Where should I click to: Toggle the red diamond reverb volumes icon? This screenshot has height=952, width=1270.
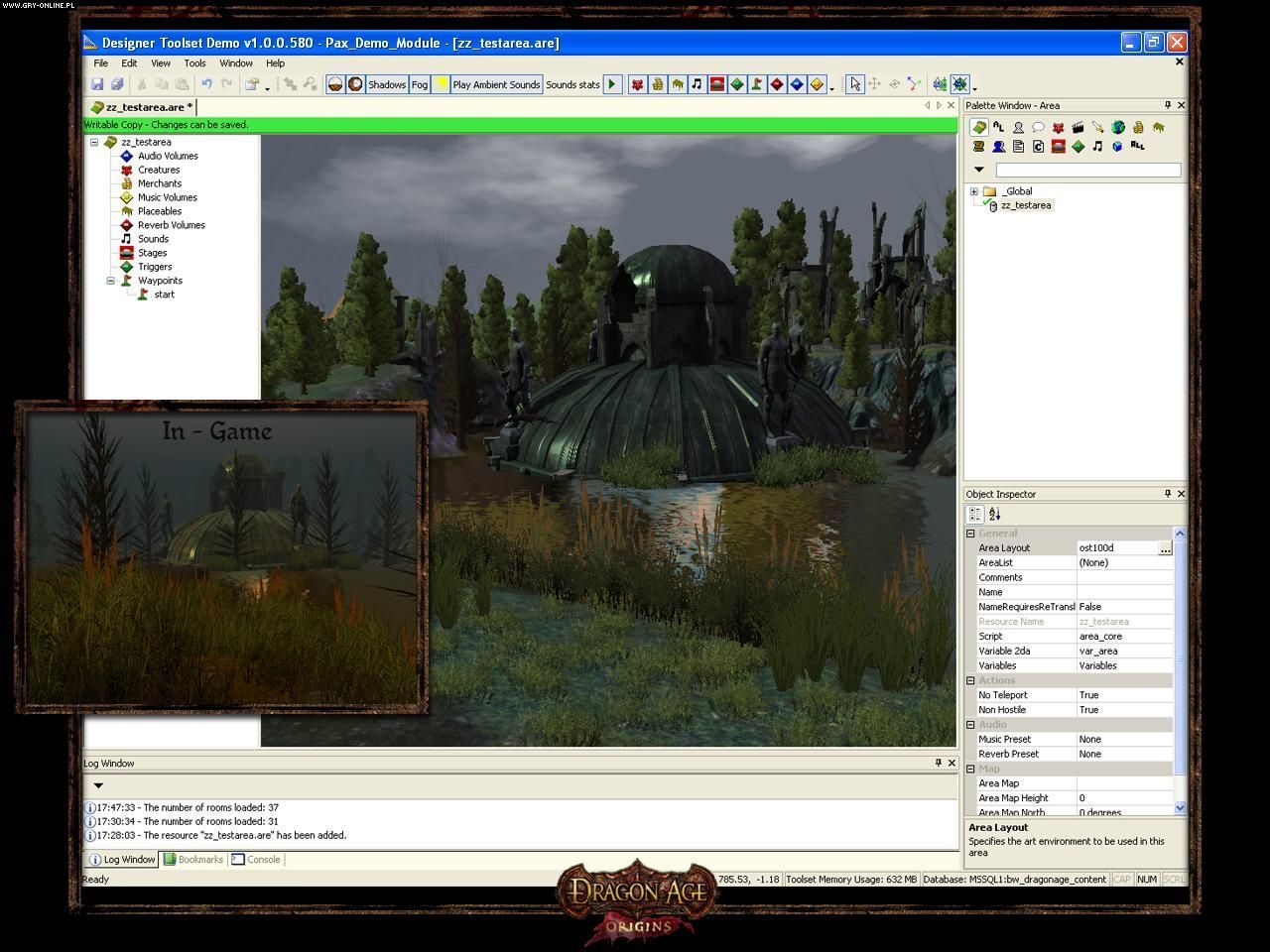coord(776,85)
